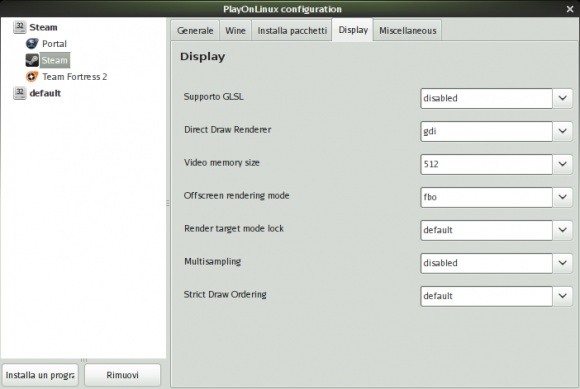
Task: Click the Offscreen rendering mode label
Action: point(236,195)
